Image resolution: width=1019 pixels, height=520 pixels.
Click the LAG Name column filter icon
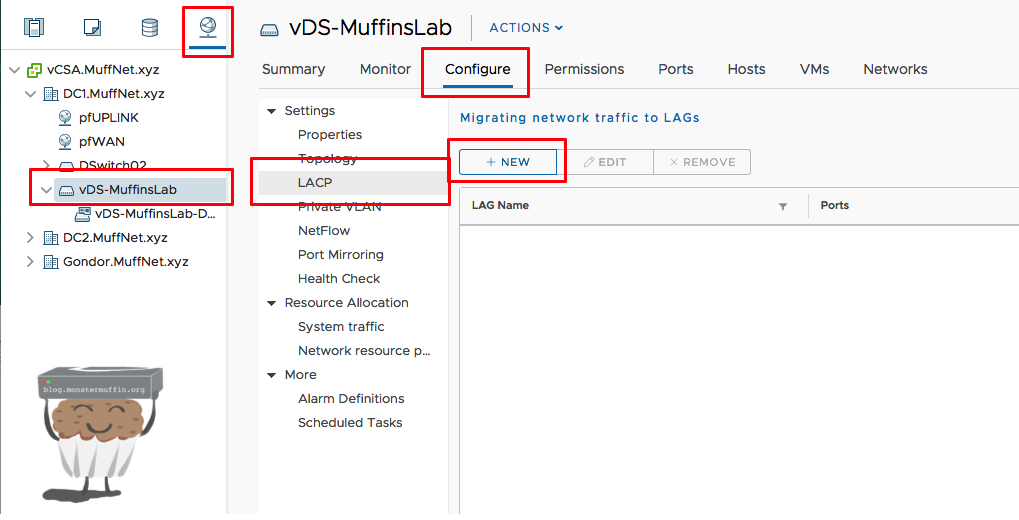click(x=783, y=206)
